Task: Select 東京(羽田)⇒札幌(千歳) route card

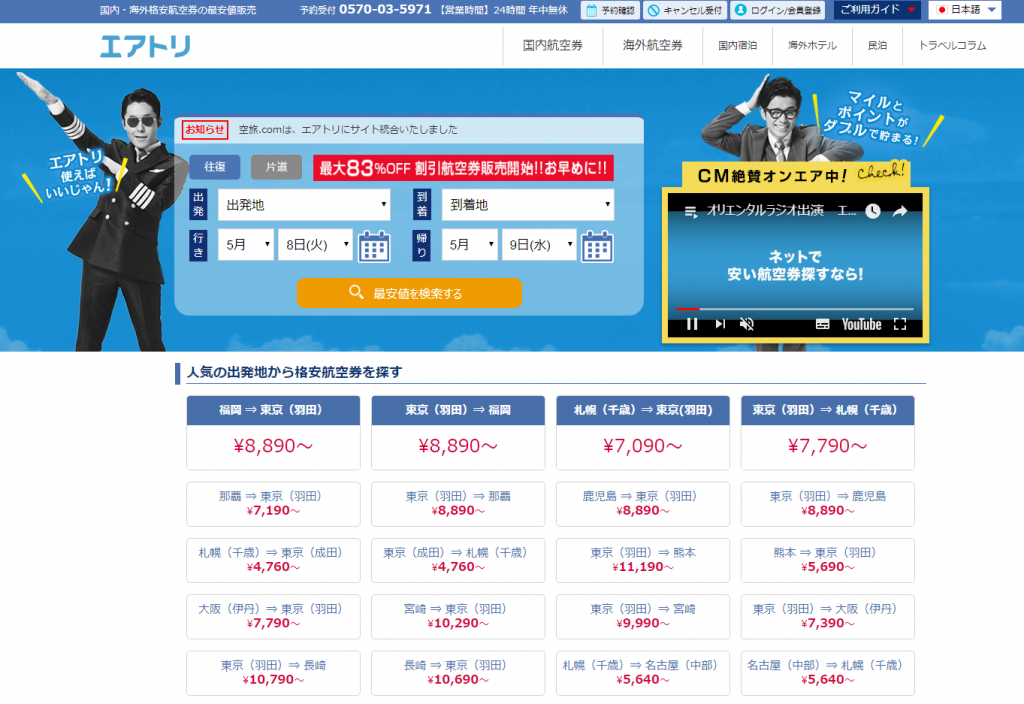Action: coord(827,432)
